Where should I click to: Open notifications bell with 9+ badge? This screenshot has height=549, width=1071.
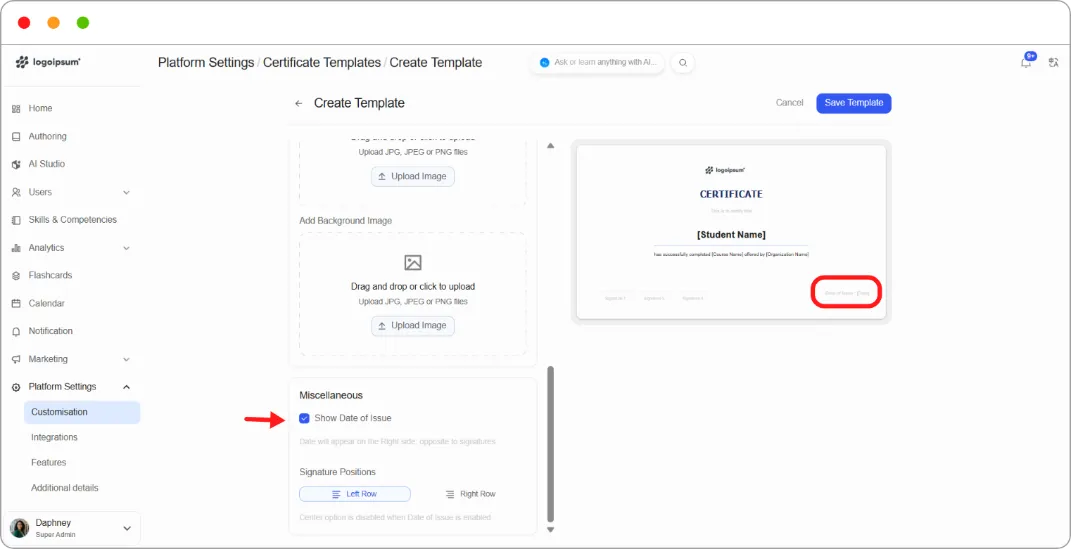[1027, 61]
